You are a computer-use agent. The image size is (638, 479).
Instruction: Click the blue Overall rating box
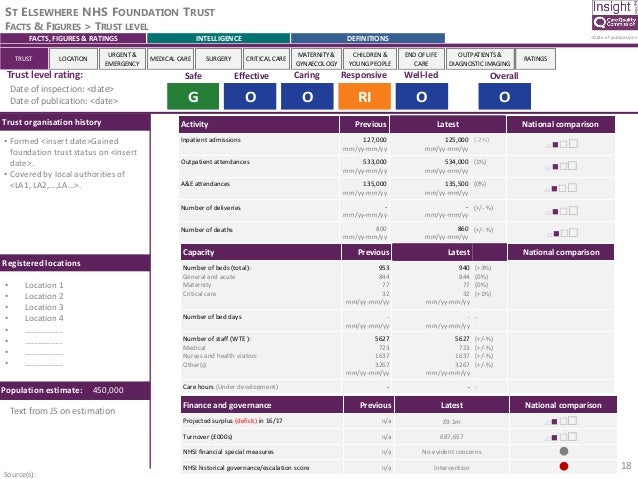(x=505, y=96)
